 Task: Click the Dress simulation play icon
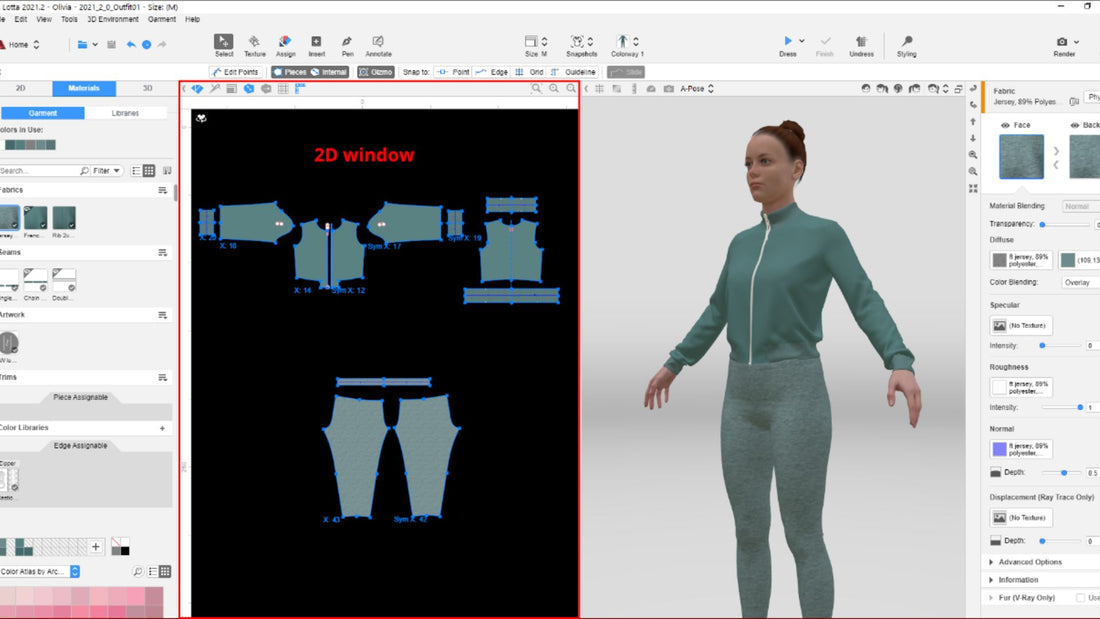tap(787, 42)
